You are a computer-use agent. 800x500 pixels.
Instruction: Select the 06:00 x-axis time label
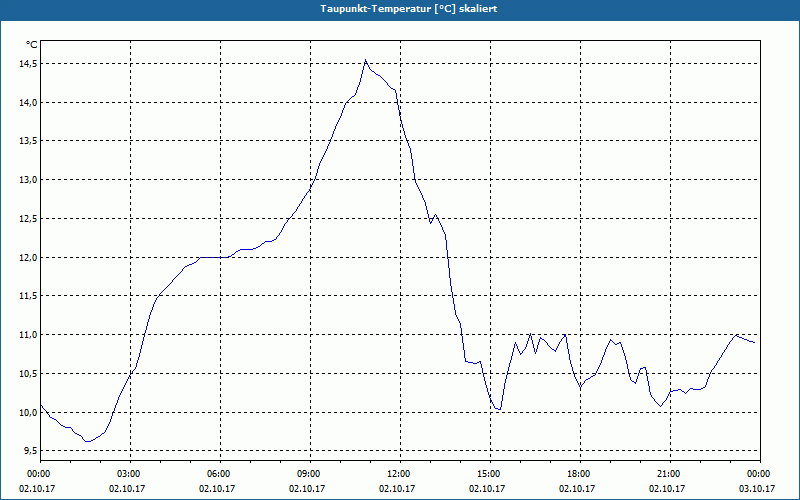220,474
